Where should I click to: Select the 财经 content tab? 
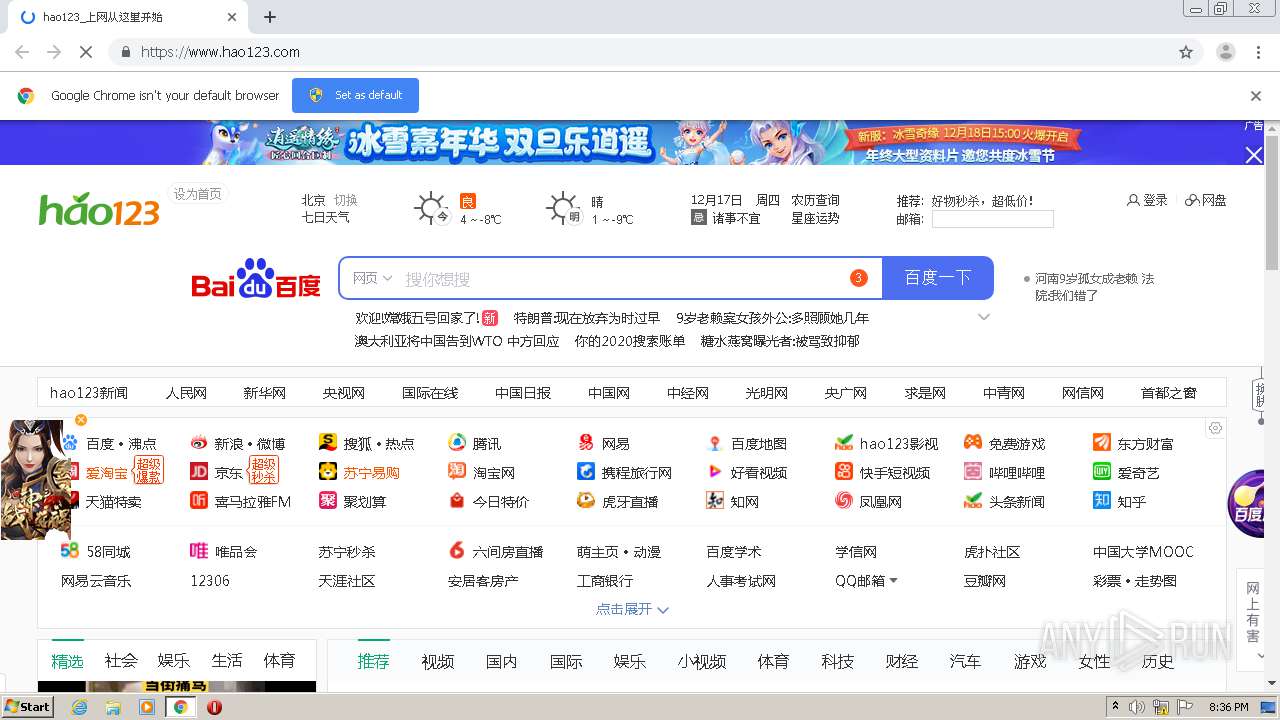coord(901,662)
